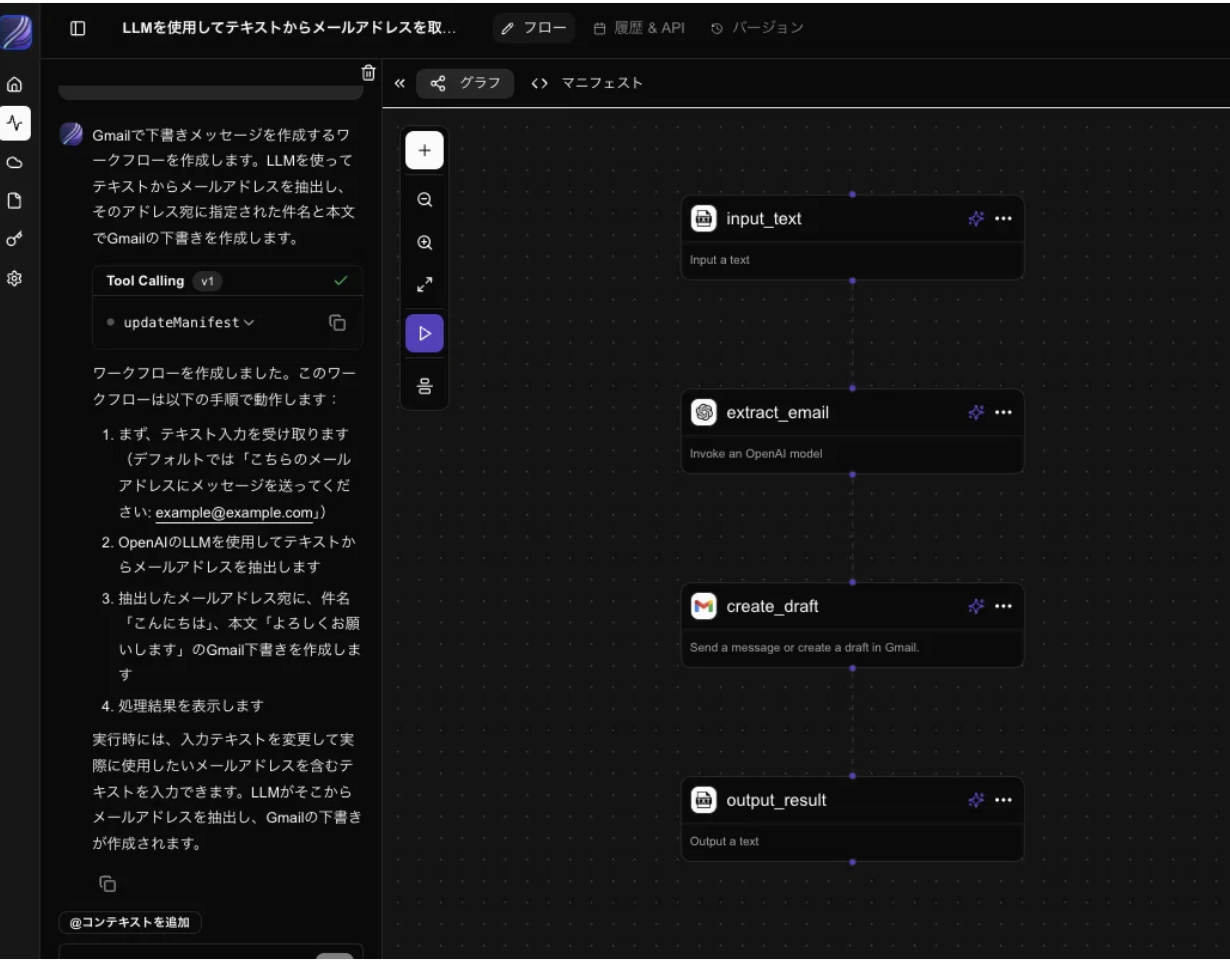Image resolution: width=1230 pixels, height=960 pixels.
Task: Click the green checkmark on Tool Calling
Action: 341,281
